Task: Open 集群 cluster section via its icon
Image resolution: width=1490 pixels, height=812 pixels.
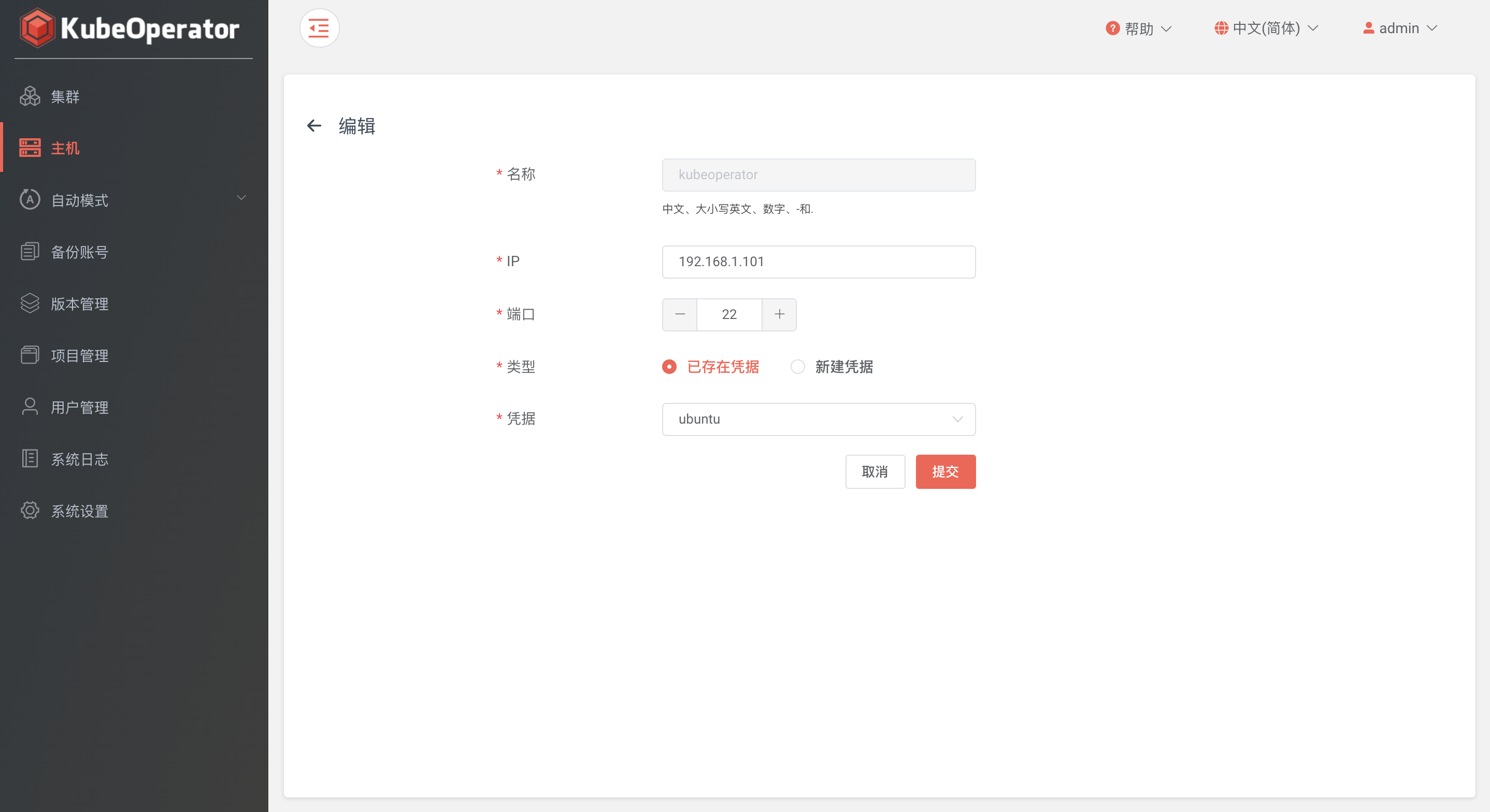Action: click(30, 97)
